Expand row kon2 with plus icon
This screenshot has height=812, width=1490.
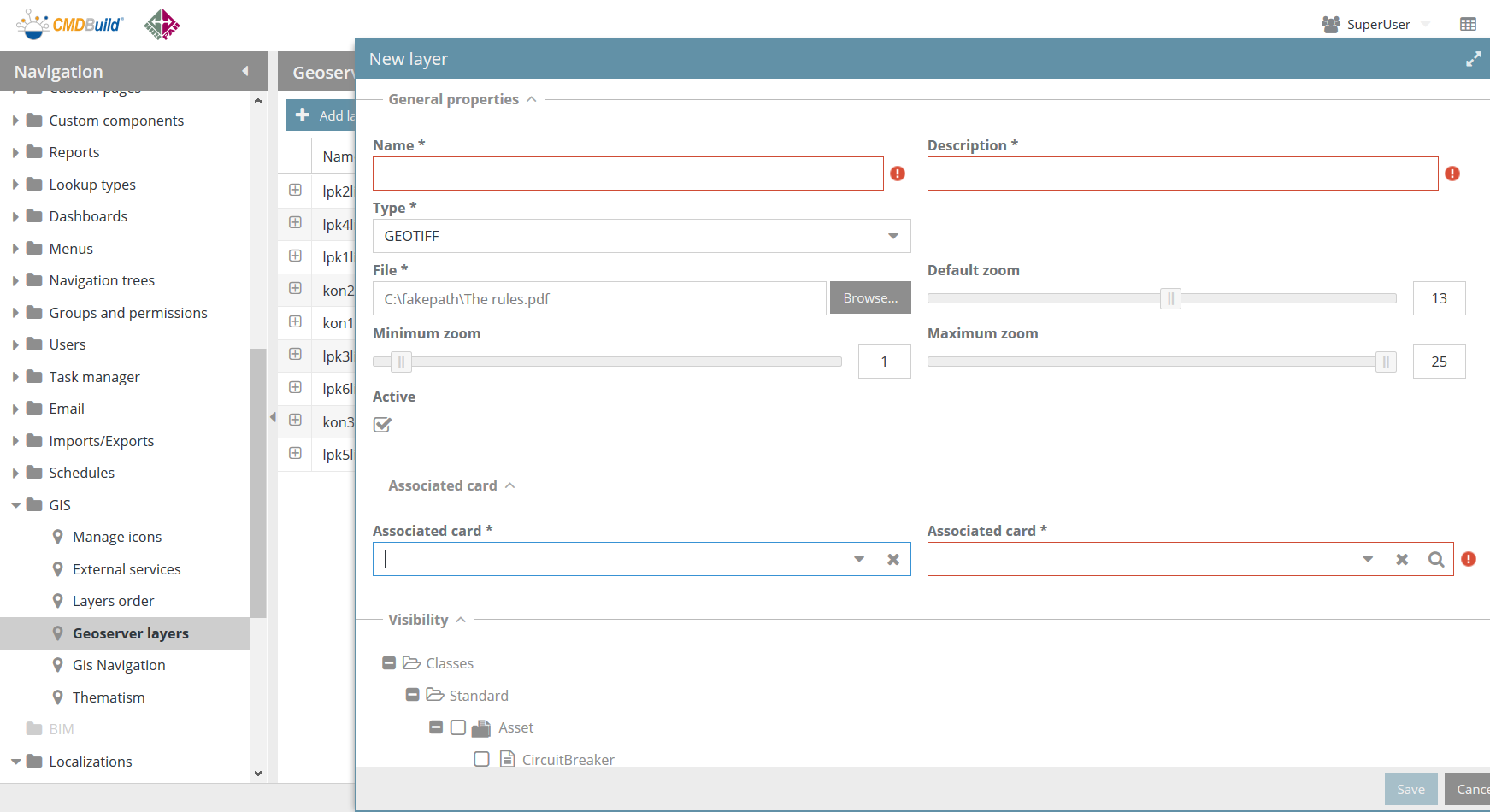pos(295,289)
